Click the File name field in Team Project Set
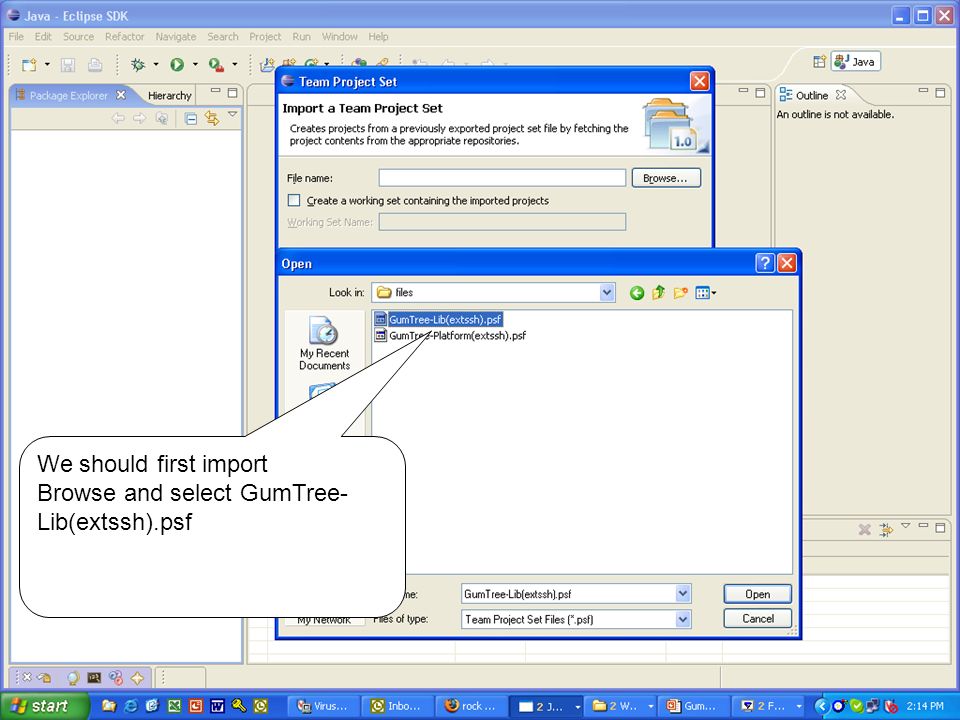The width and height of the screenshot is (960, 720). (502, 178)
